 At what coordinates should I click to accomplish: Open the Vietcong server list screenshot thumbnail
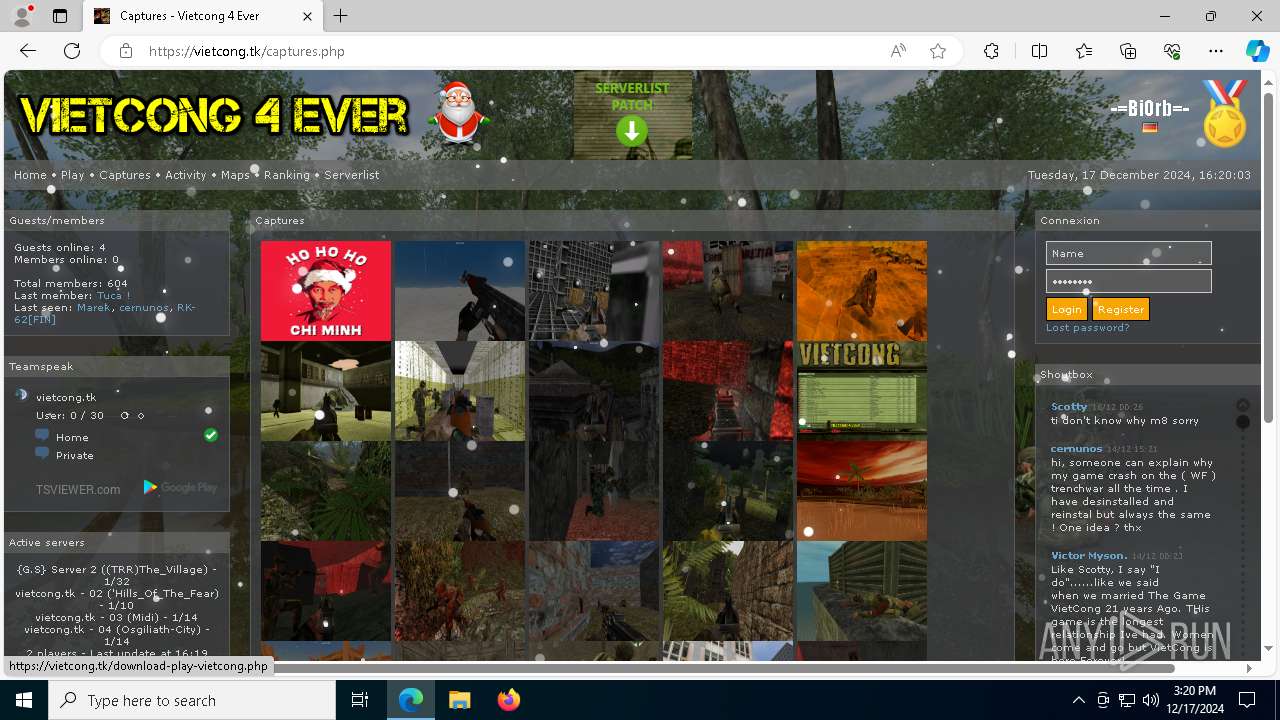pos(862,391)
